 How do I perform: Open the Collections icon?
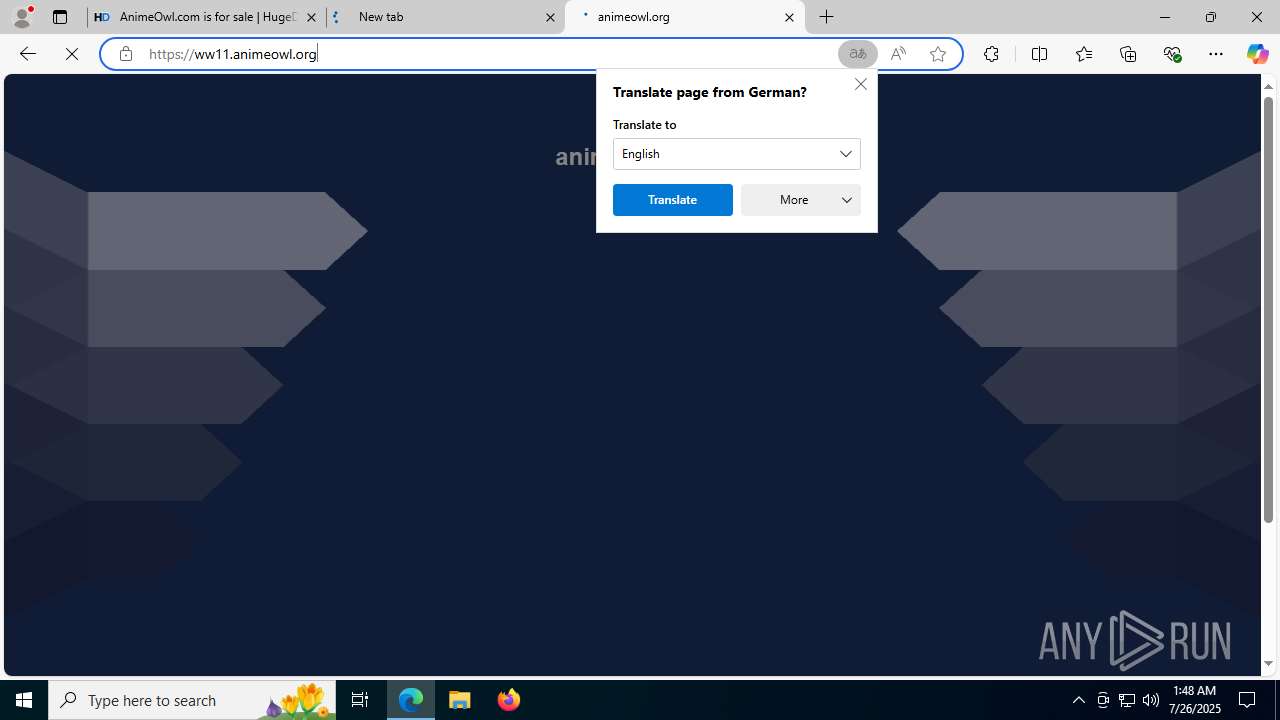tap(1128, 54)
